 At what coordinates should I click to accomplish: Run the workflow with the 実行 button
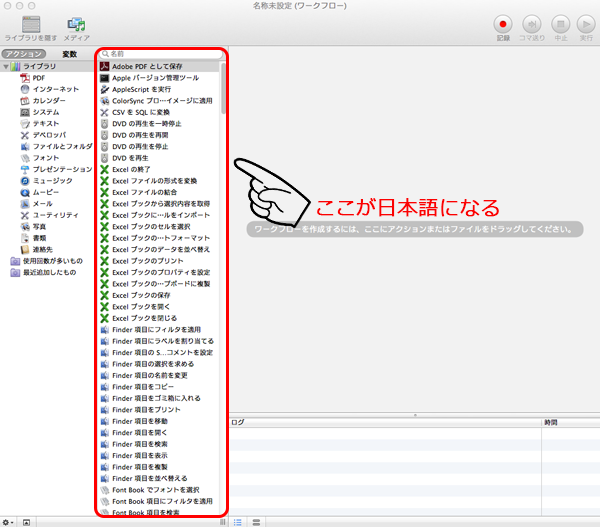(586, 24)
